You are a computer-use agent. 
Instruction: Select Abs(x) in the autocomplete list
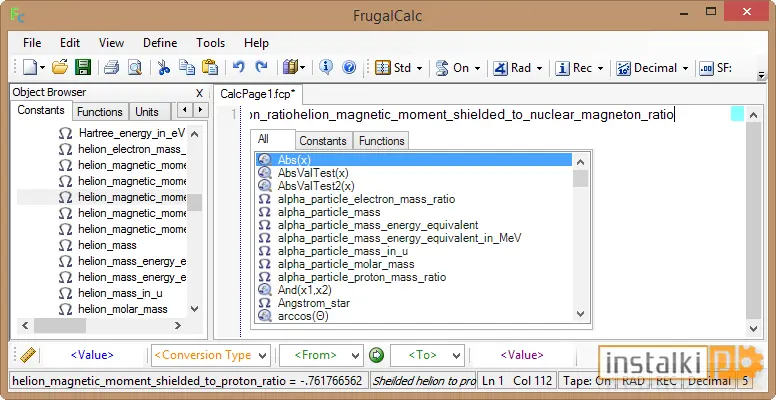click(414, 159)
